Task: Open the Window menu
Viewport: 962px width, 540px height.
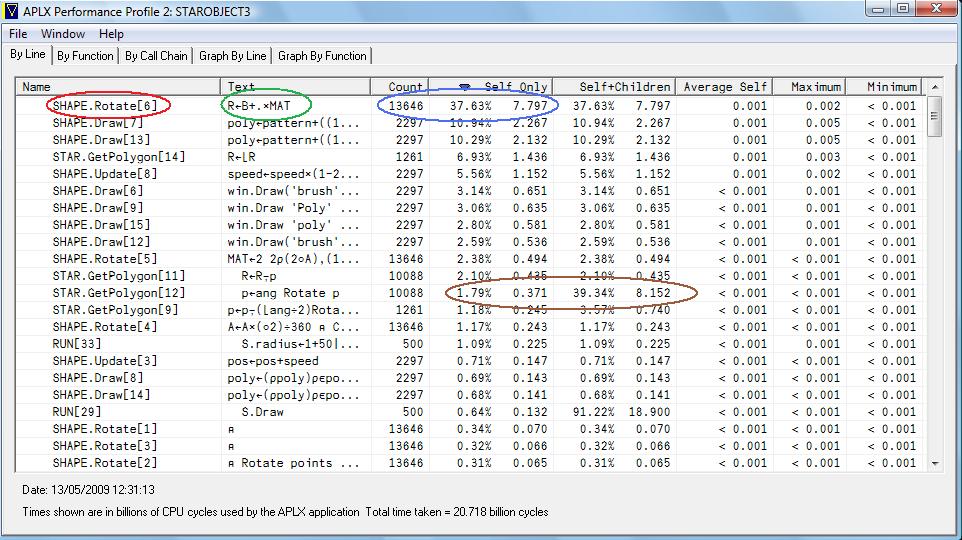Action: pos(63,34)
